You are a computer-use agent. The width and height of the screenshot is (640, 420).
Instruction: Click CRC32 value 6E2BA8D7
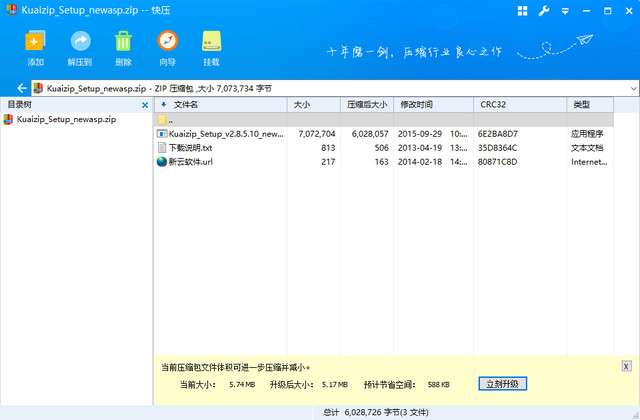[x=498, y=133]
